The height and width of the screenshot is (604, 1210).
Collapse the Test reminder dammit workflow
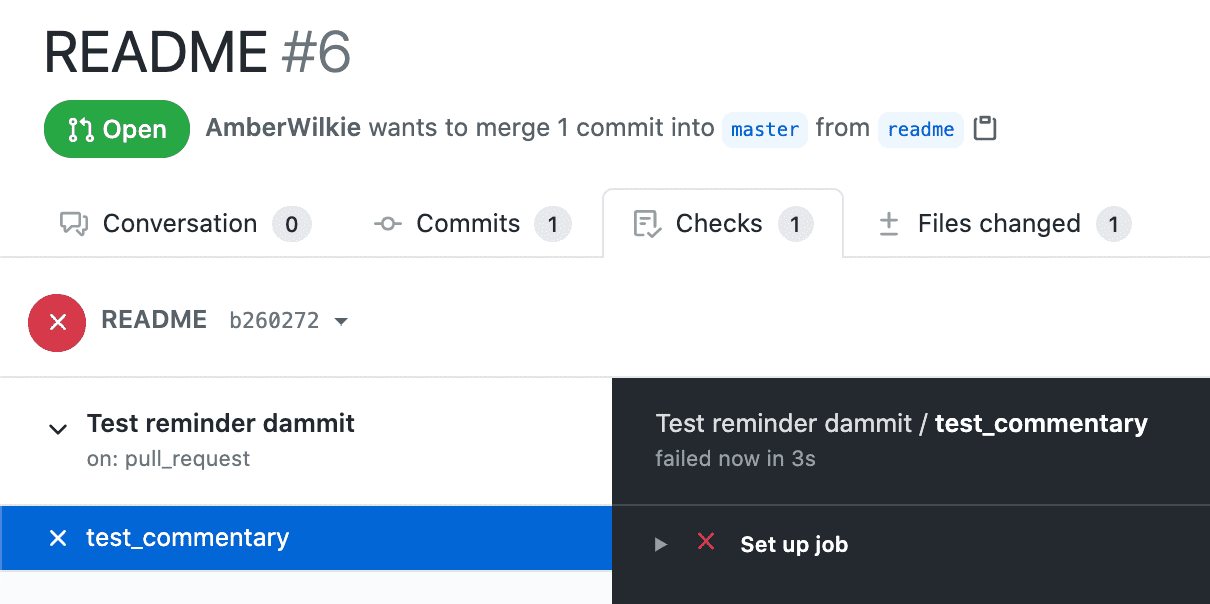click(58, 429)
